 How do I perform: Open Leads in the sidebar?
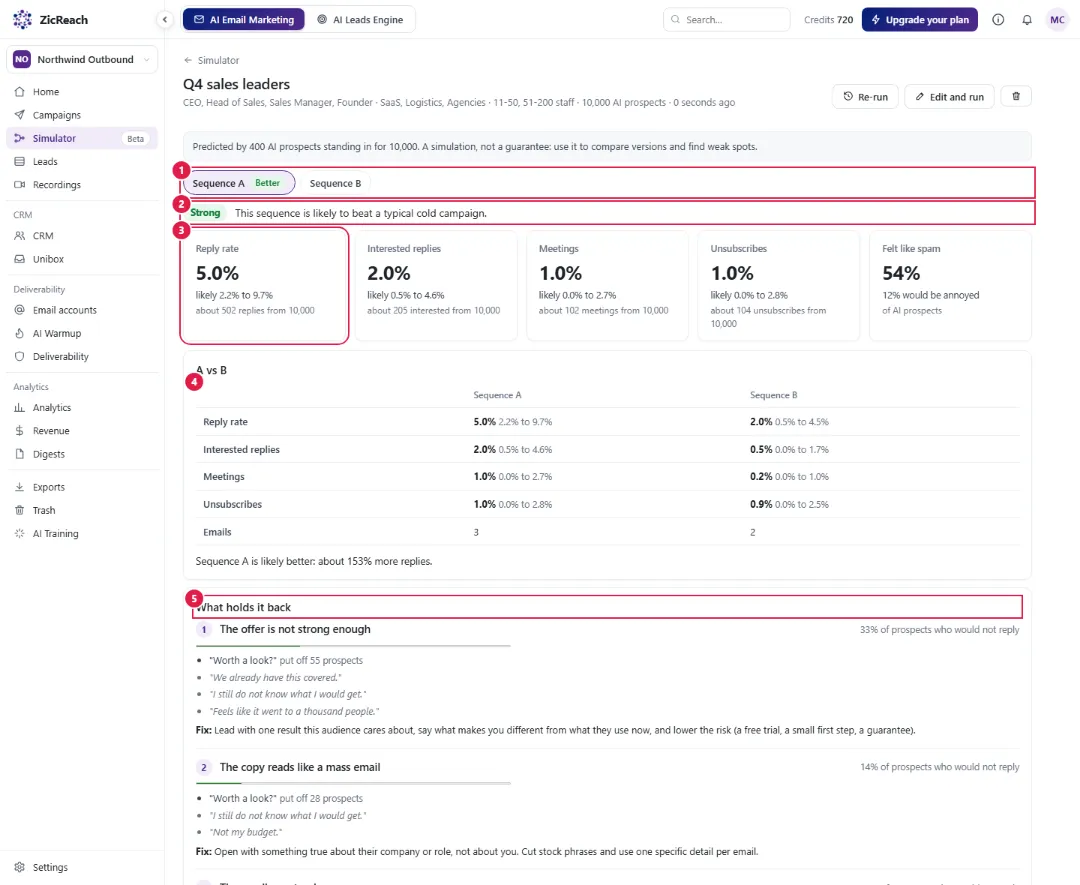coord(82,161)
